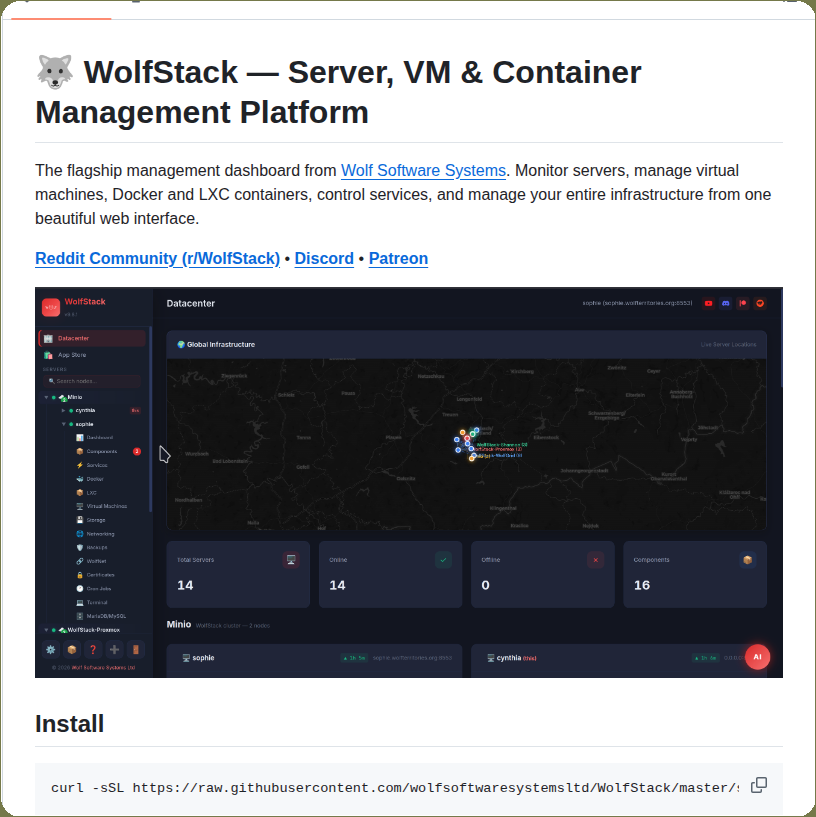Click the dashboard sidebar scrollbar
The image size is (816, 817).
[151, 419]
